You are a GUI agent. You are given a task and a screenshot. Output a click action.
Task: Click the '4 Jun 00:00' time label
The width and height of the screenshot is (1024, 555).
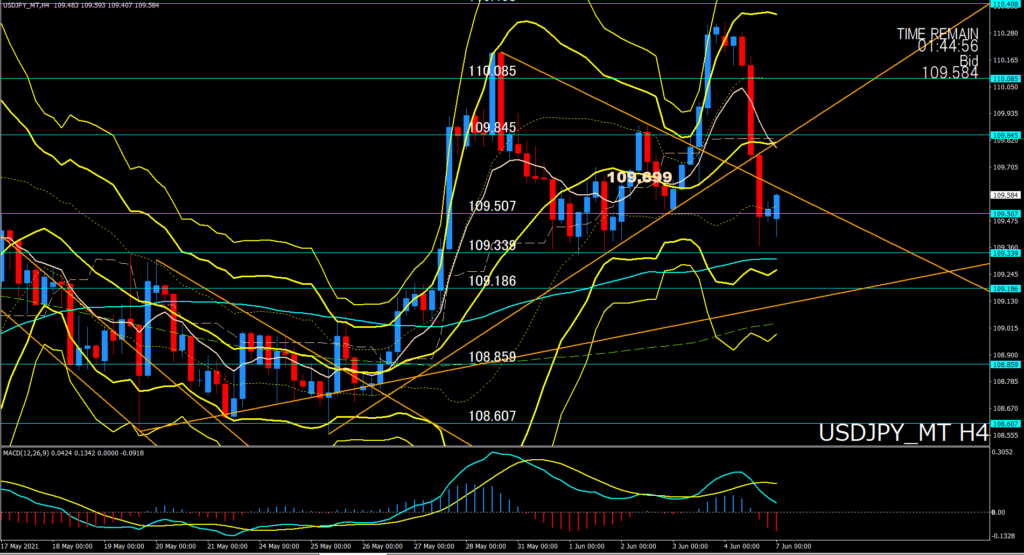742,546
